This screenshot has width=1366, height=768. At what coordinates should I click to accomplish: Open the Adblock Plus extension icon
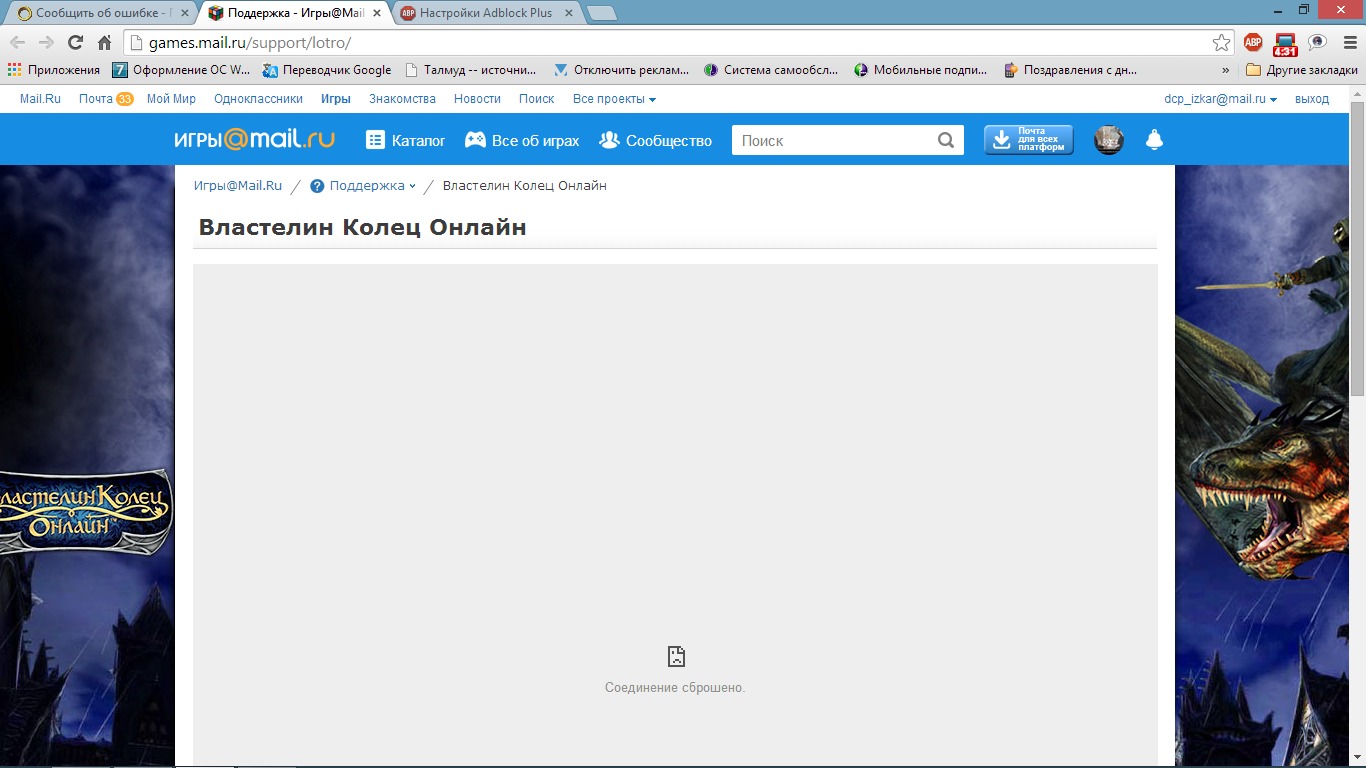pos(1253,42)
